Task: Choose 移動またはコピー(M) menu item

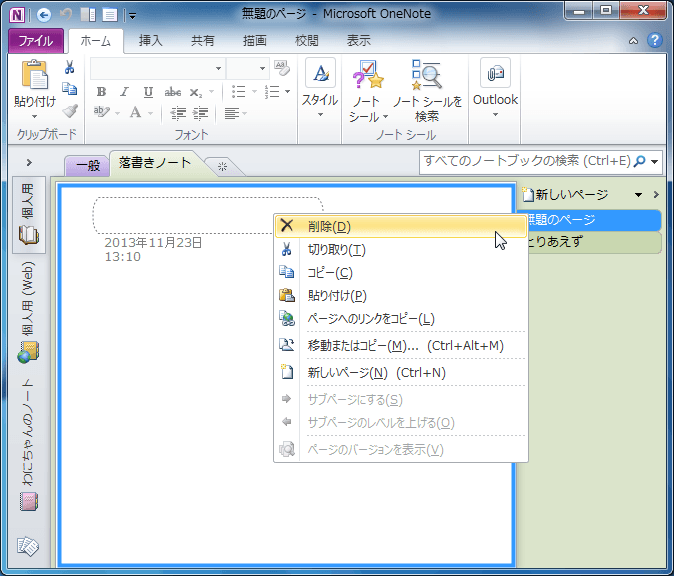Action: (401, 345)
